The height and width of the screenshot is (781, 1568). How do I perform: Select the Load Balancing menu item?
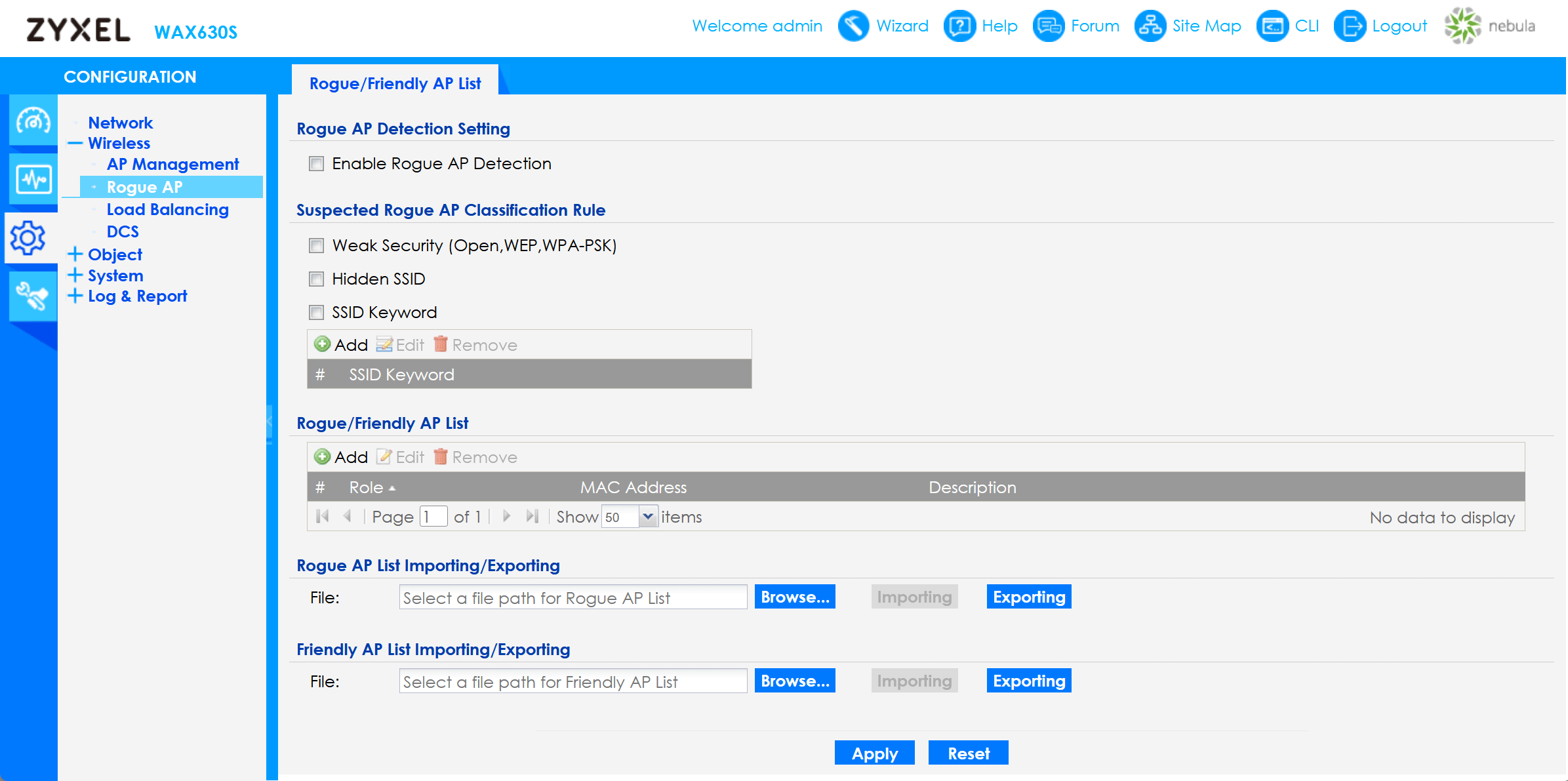167,210
